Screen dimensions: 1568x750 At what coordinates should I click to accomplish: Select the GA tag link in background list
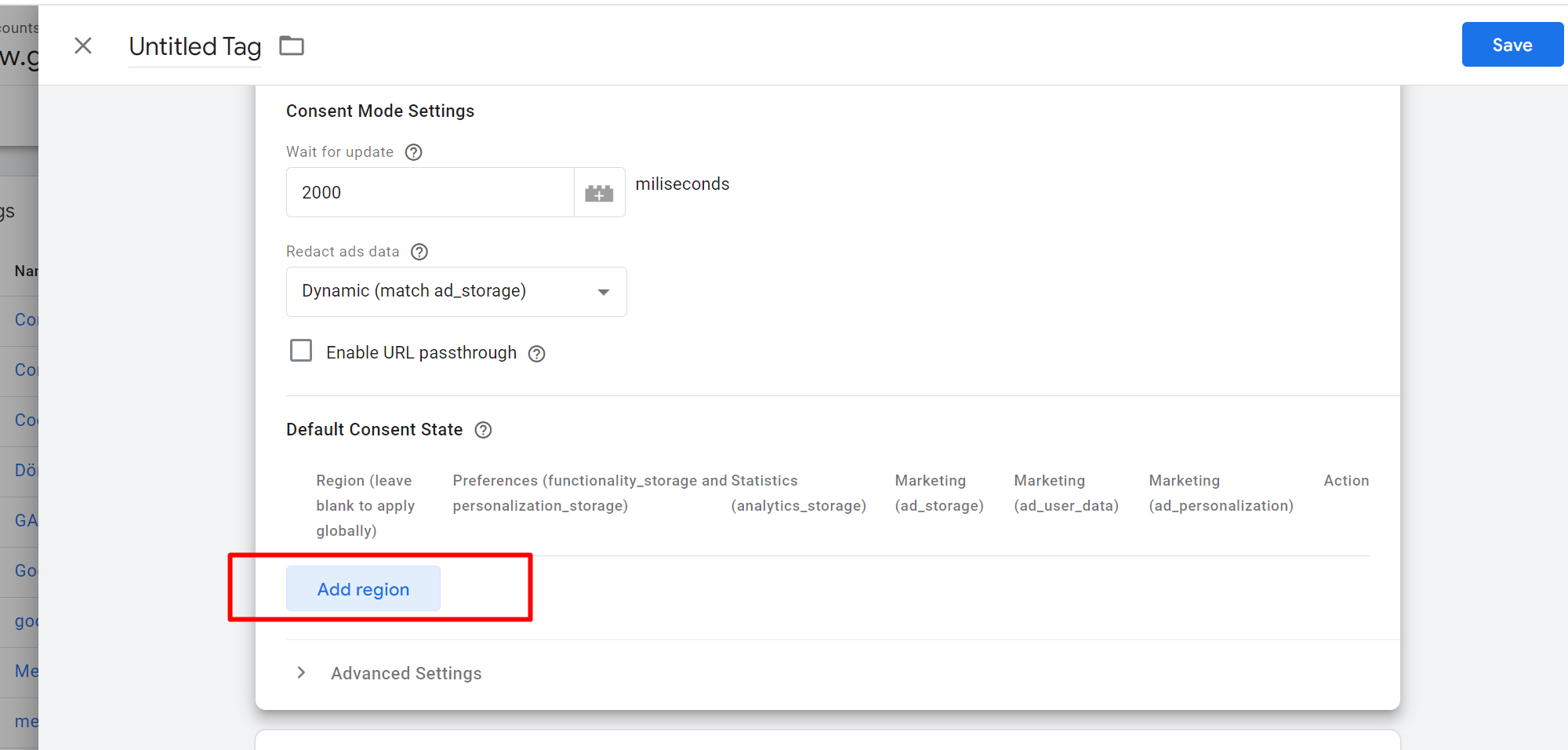tap(25, 520)
